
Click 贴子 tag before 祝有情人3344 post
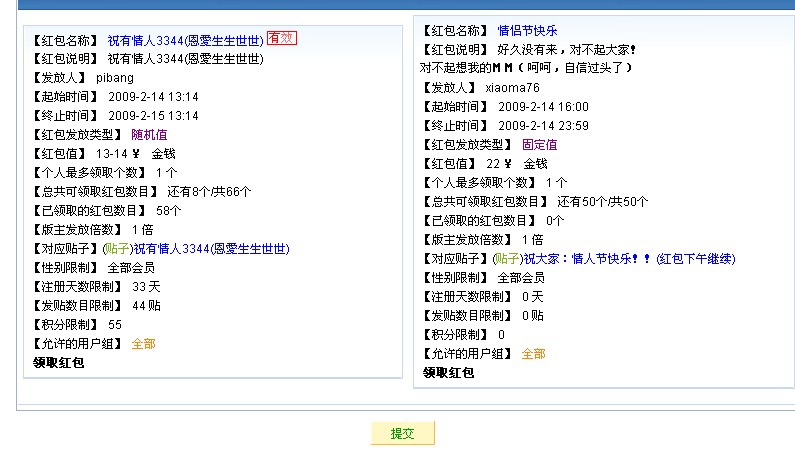[x=117, y=248]
